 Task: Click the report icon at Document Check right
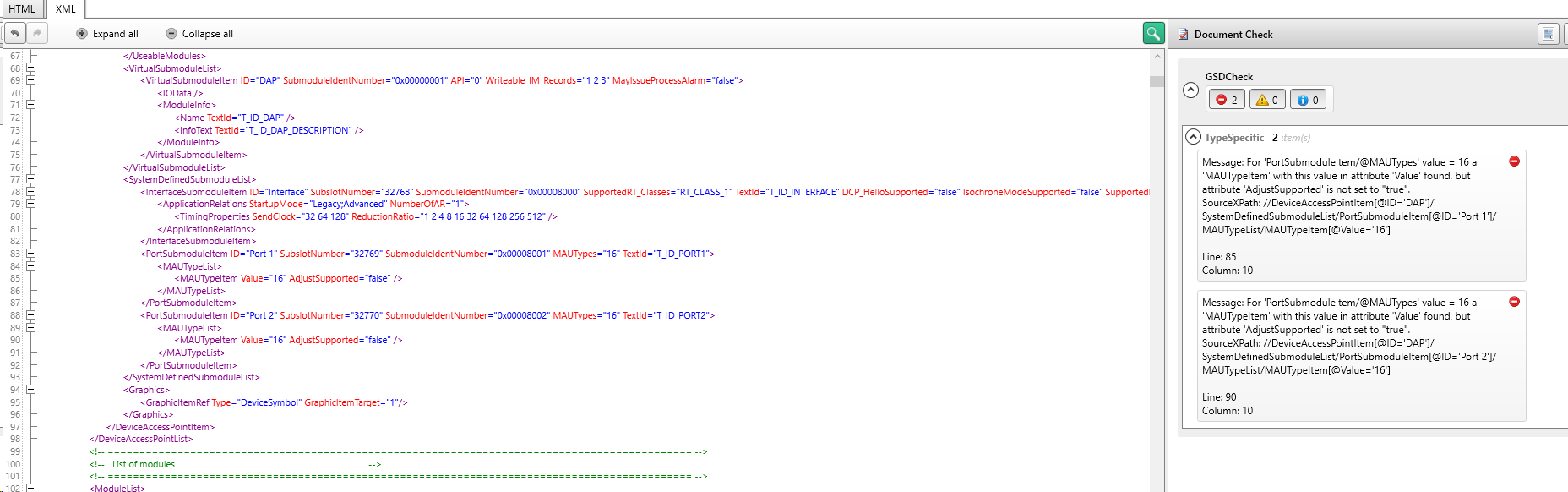click(x=1549, y=34)
